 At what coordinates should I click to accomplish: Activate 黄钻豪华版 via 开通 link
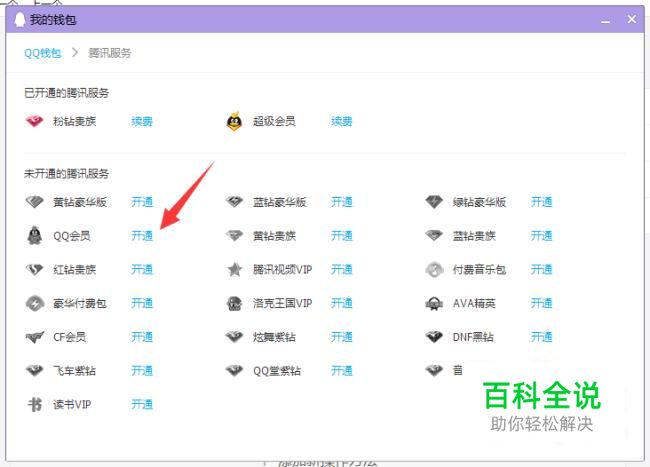click(x=142, y=202)
